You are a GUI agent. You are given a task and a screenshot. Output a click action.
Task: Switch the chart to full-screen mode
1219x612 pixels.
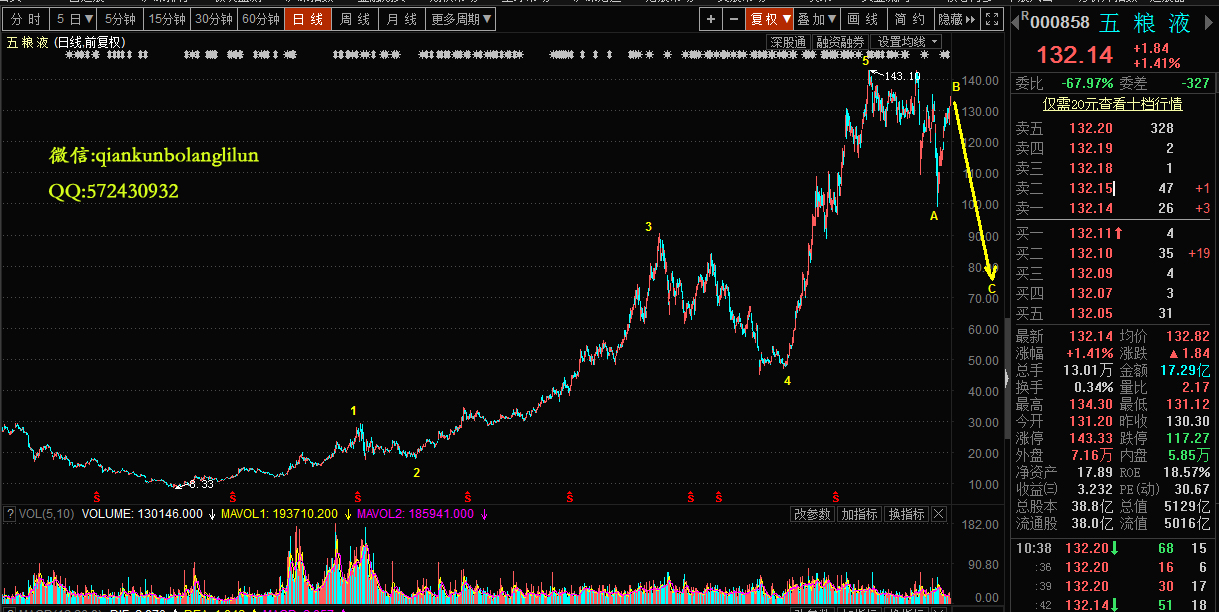click(x=992, y=19)
